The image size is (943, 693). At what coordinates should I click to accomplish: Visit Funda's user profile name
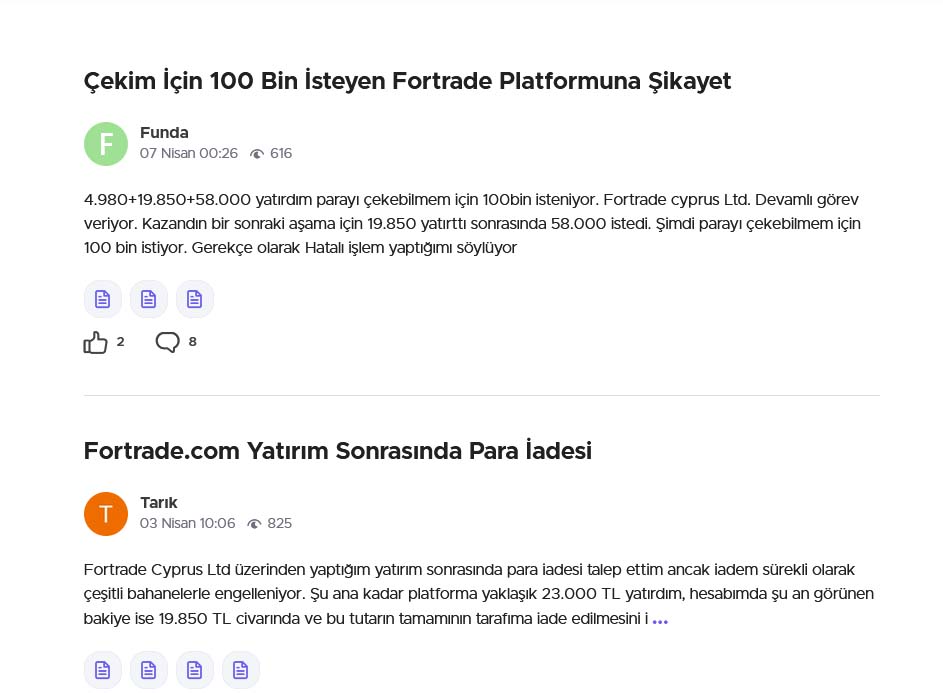point(164,133)
